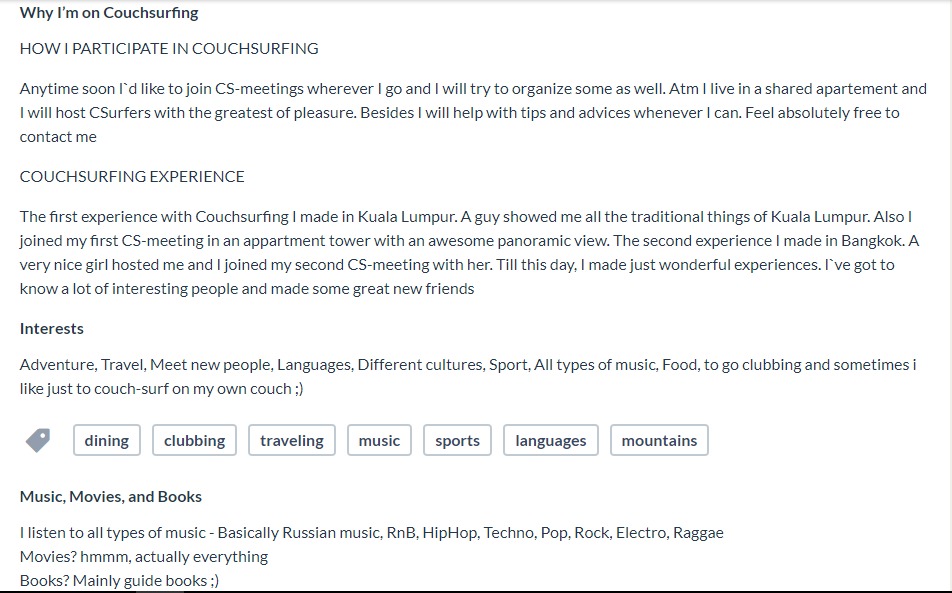Click the Music, Movies, and Books heading
952x593 pixels.
tap(110, 496)
